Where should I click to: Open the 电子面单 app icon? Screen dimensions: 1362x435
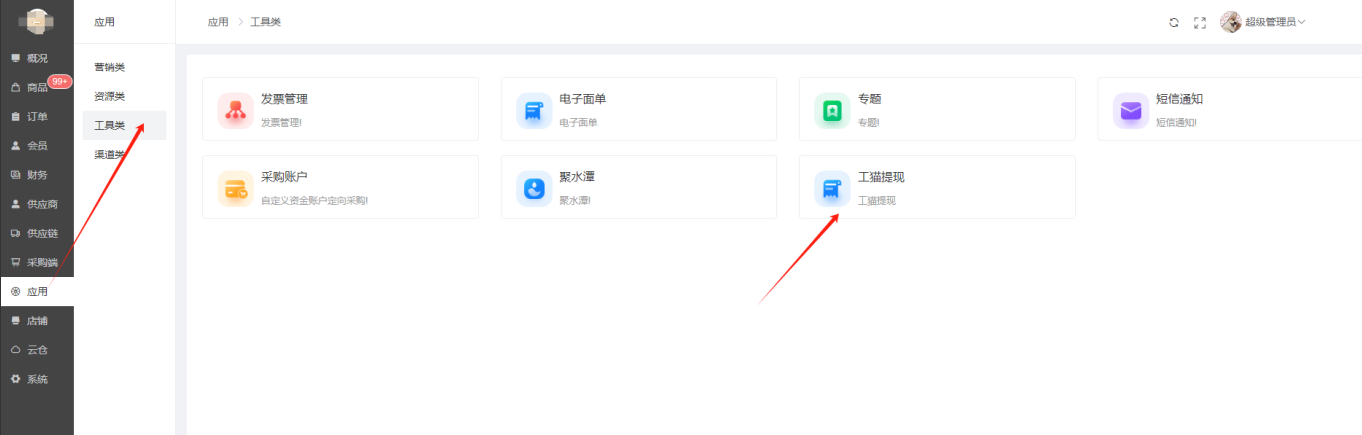[534, 110]
